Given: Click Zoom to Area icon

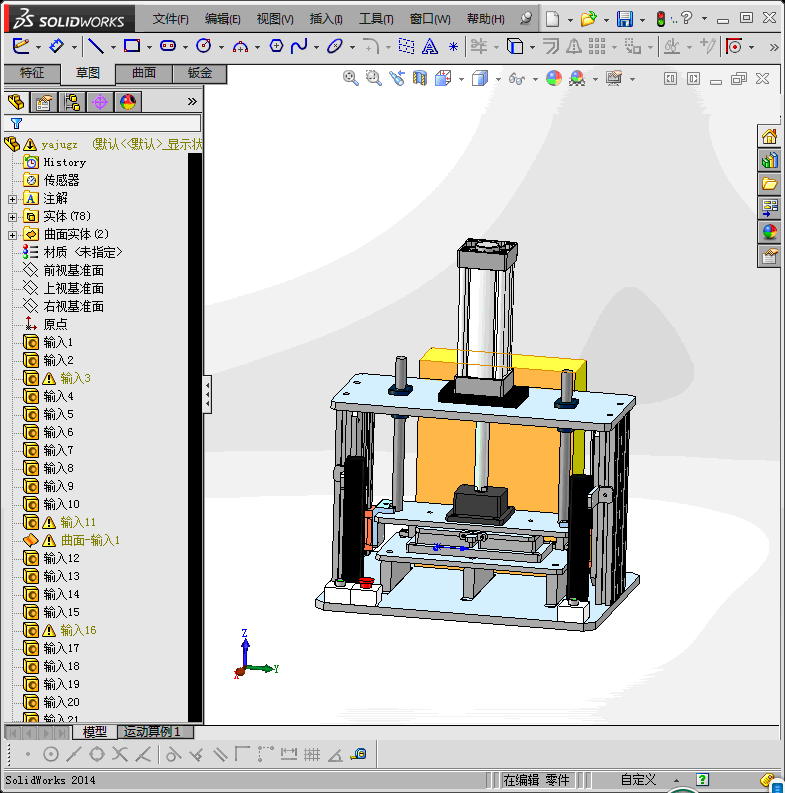Looking at the screenshot, I should click(x=373, y=78).
